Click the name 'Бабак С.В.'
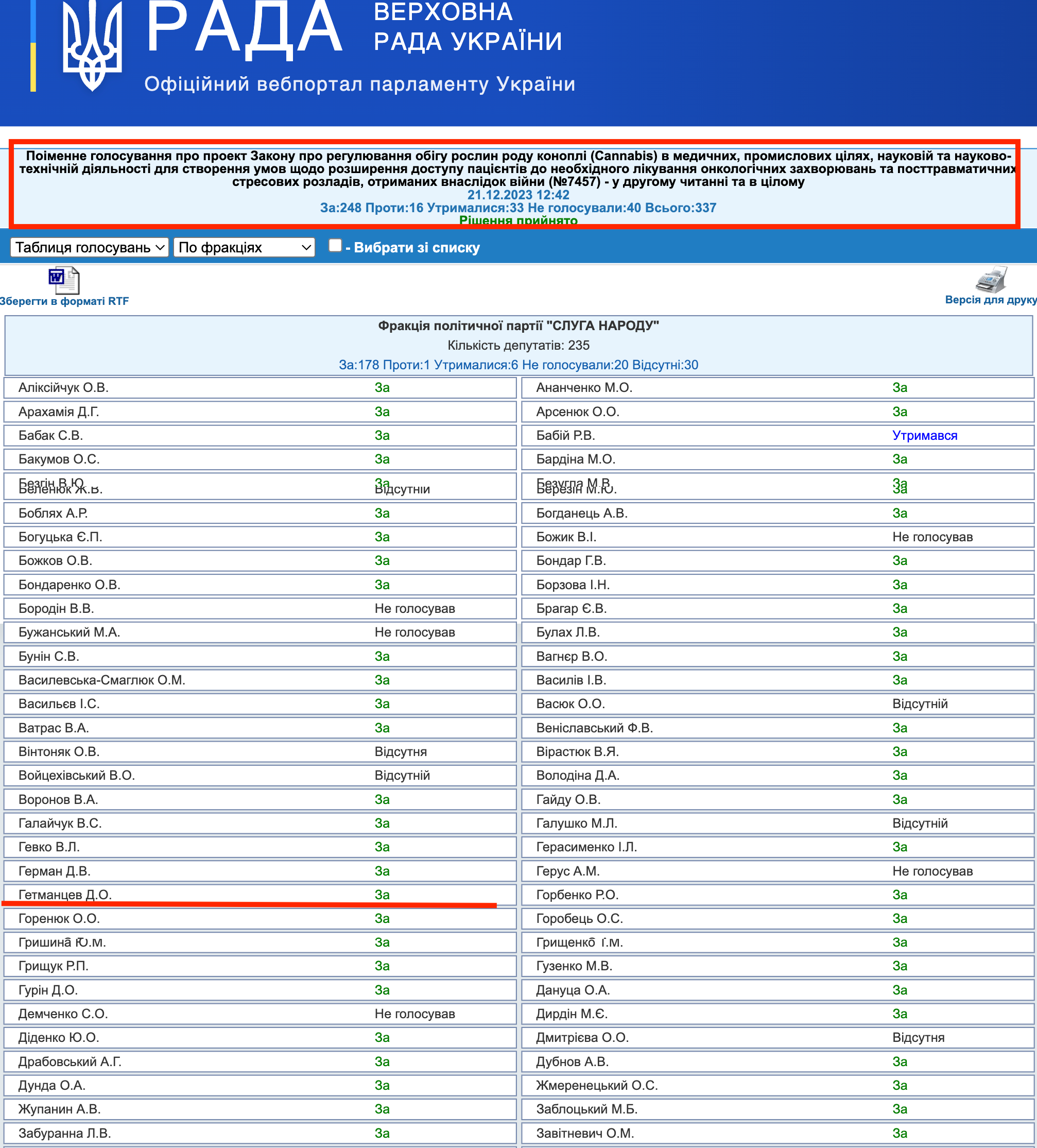Viewport: 1037px width, 1148px height. point(50,436)
